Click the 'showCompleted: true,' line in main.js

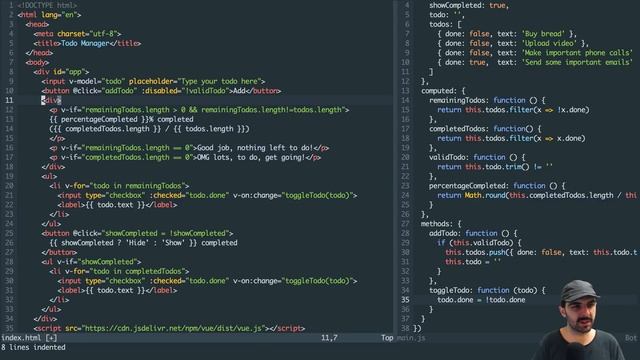(x=469, y=5)
